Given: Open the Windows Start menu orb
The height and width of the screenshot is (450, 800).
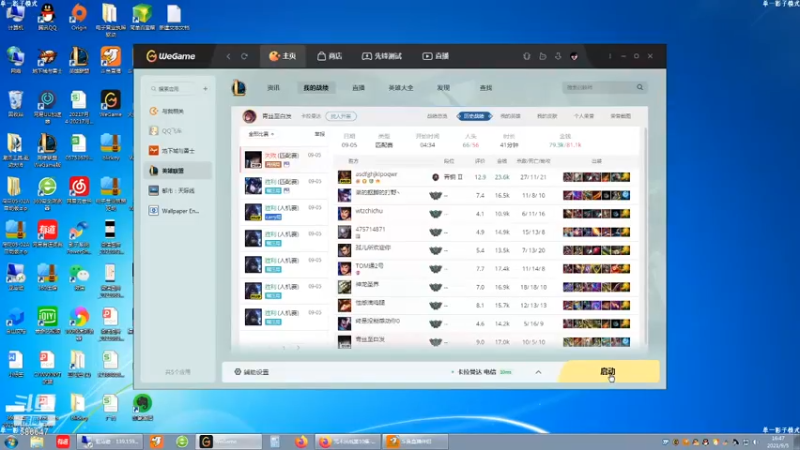Looking at the screenshot, I should (x=11, y=442).
